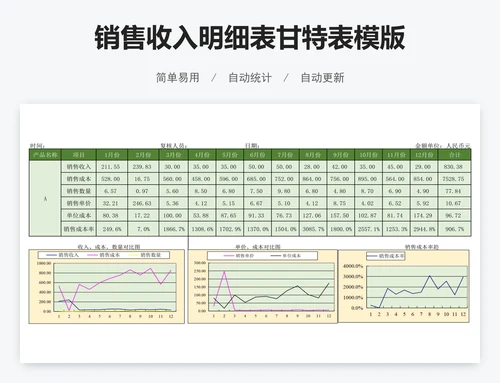The image size is (500, 383).
Task: Select the 销售成本 row label
Action: click(x=79, y=179)
